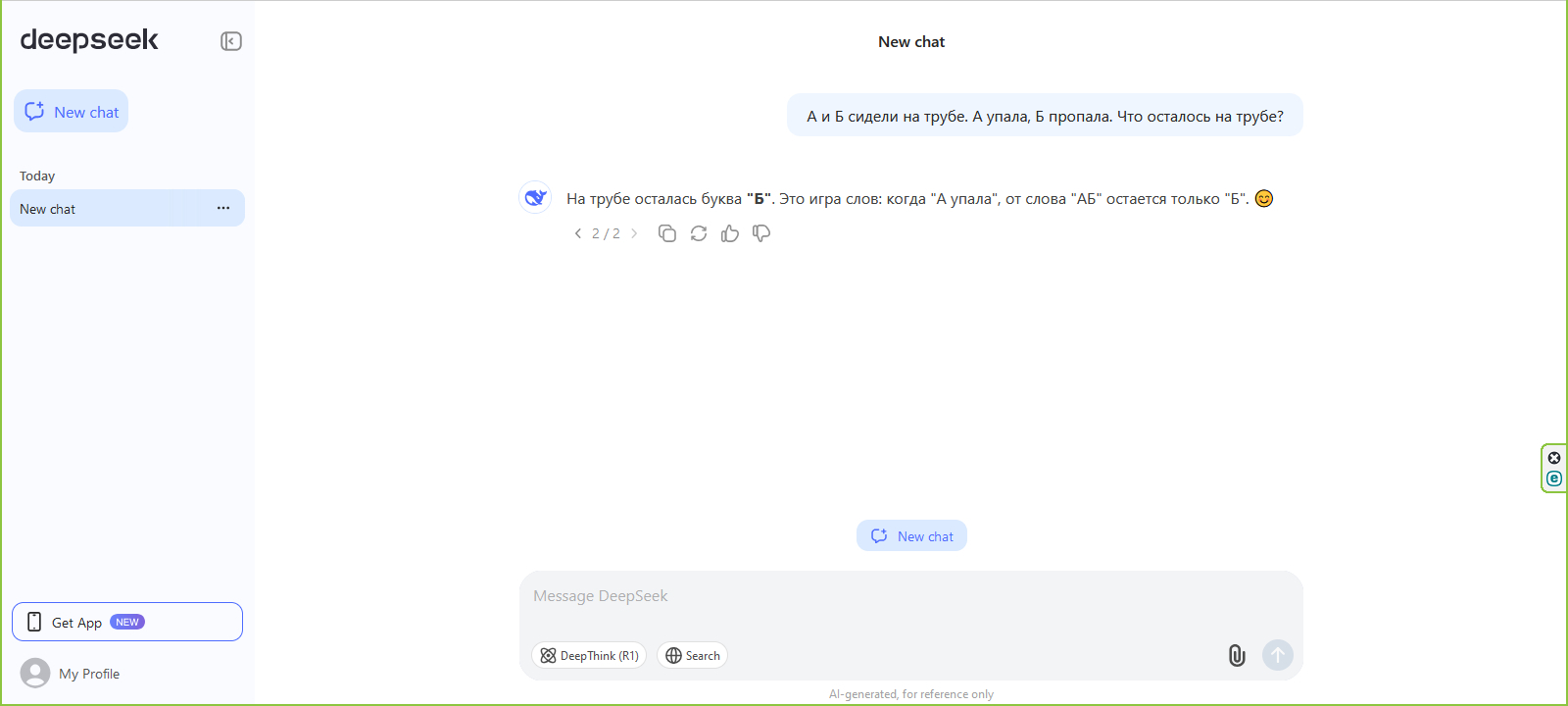Click the '2 / 2' response counter

click(606, 233)
